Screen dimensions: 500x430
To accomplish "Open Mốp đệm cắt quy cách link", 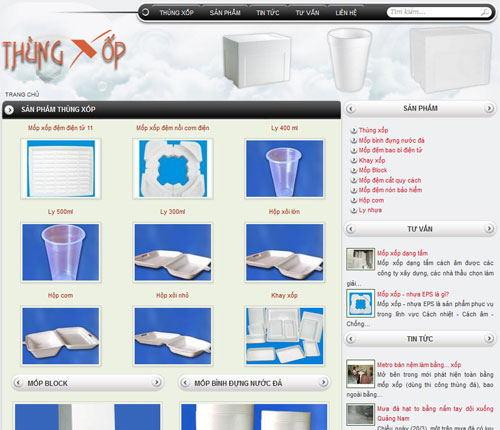I will [390, 180].
